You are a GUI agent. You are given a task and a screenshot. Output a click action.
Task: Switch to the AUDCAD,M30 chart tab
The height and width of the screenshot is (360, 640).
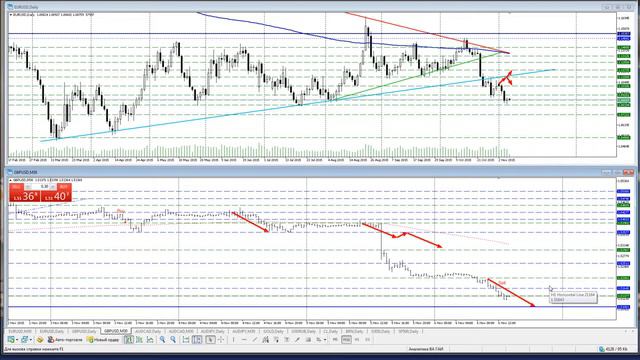pos(181,331)
